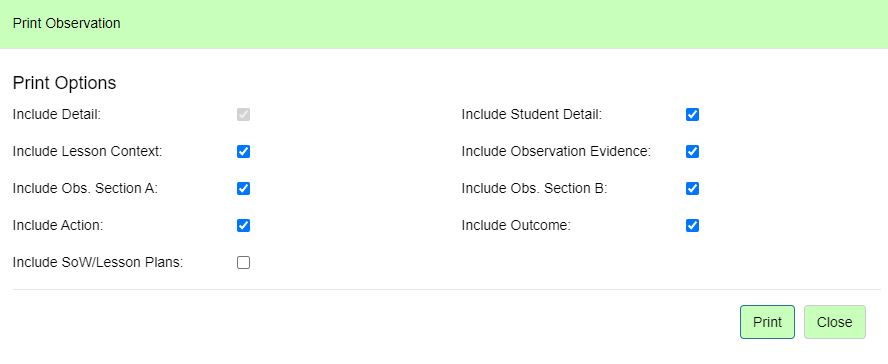Disable the Include Observation Evidence checkbox
The height and width of the screenshot is (364, 888).
[x=692, y=152]
